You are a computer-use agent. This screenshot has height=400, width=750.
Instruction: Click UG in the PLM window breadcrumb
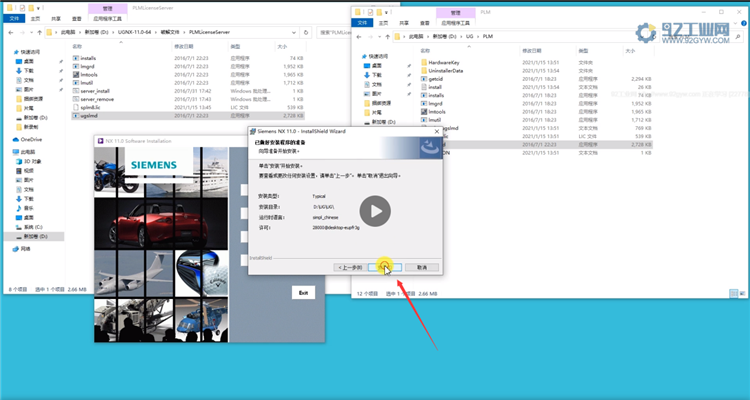470,36
